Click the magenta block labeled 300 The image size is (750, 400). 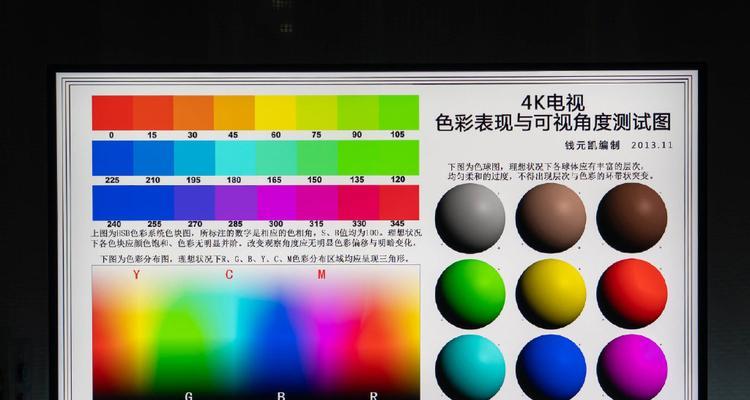click(x=277, y=203)
